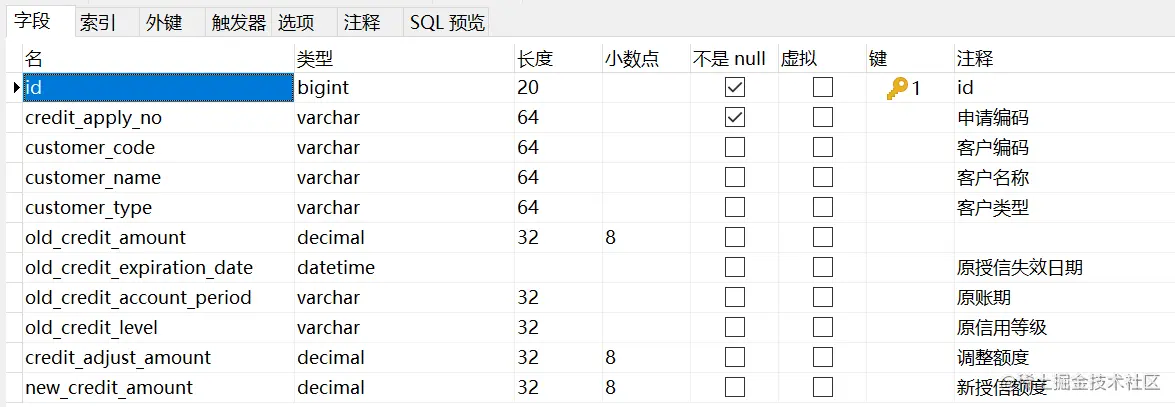Viewport: 1175px width, 407px height.
Task: Open the 选项 tab
Action: coord(296,23)
